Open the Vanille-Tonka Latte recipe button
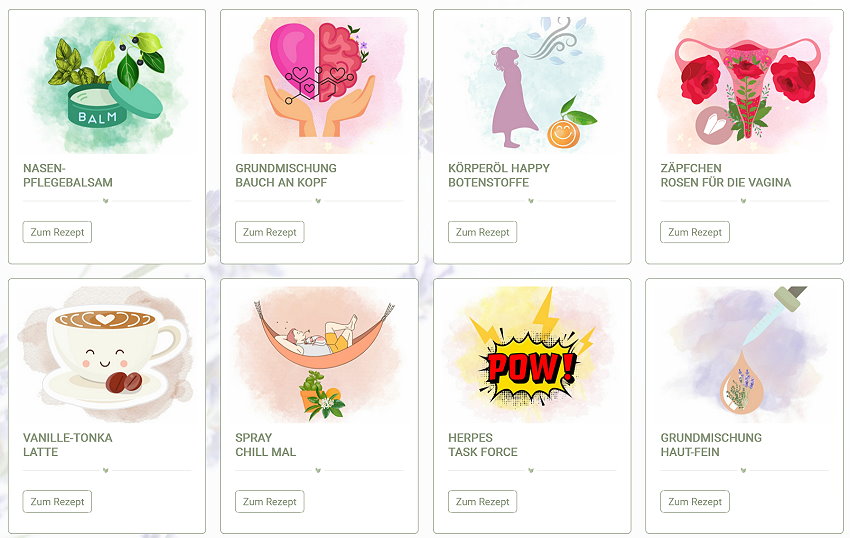850x538 pixels. 57,502
